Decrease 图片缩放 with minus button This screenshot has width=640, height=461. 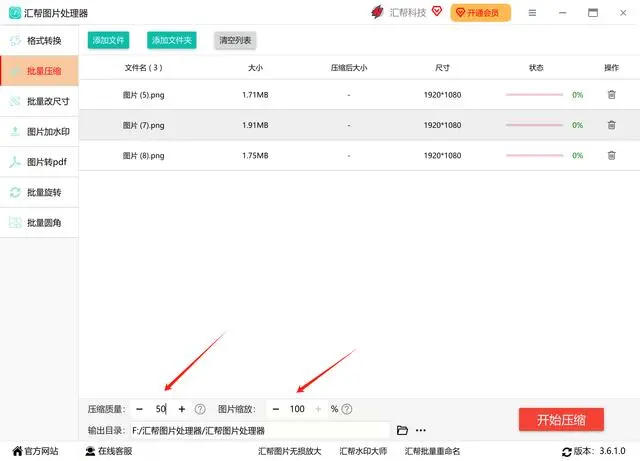tap(276, 409)
